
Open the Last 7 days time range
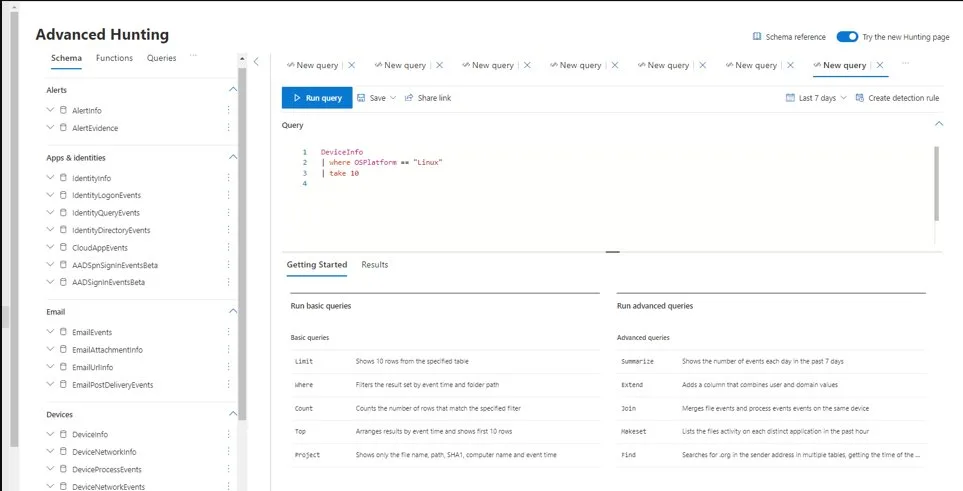[x=816, y=98]
